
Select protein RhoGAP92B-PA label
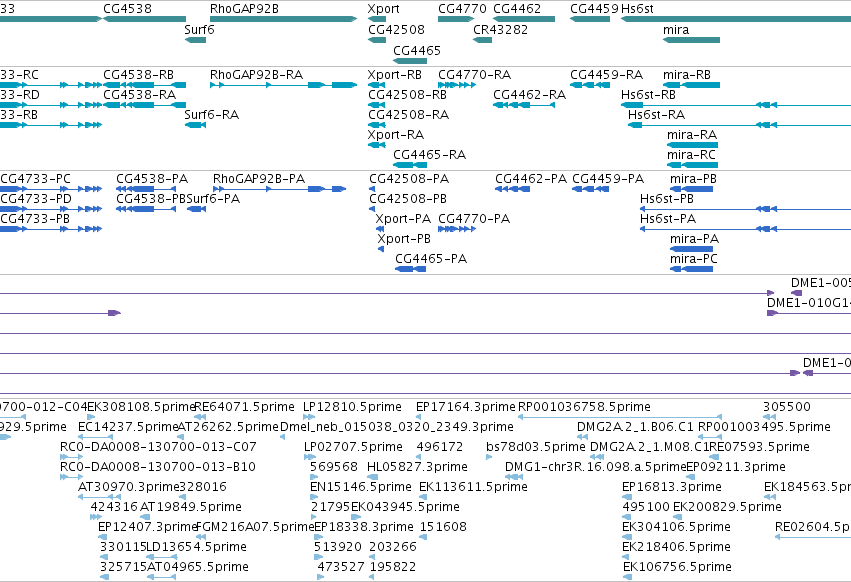(x=259, y=179)
